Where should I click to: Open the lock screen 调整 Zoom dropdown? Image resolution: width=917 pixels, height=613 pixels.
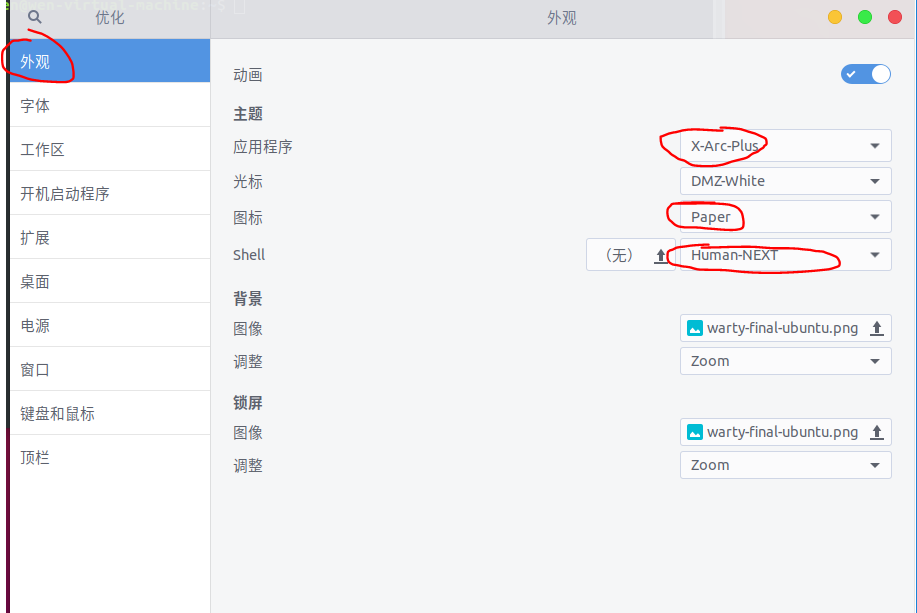pyautogui.click(x=785, y=465)
